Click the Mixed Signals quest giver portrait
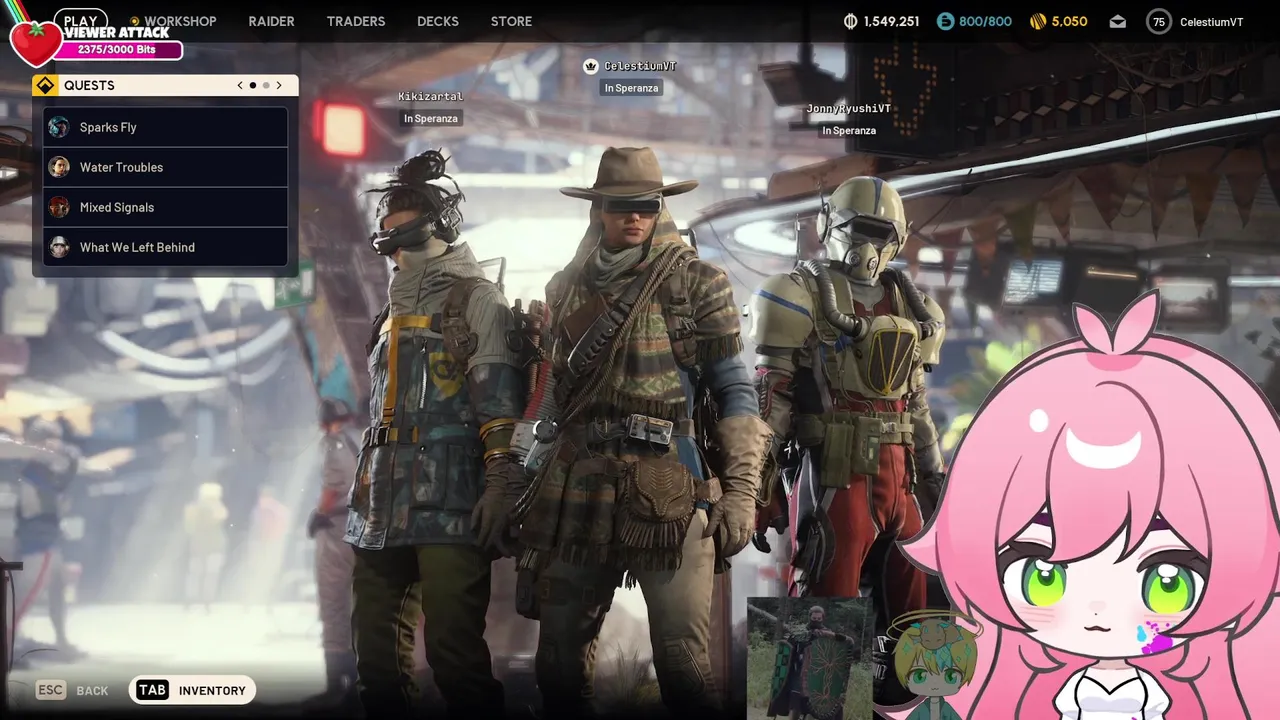The image size is (1280, 720). tap(59, 207)
